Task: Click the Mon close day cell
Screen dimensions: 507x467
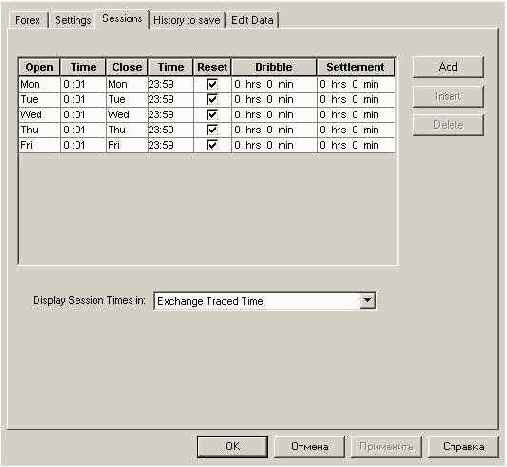Action: click(127, 84)
